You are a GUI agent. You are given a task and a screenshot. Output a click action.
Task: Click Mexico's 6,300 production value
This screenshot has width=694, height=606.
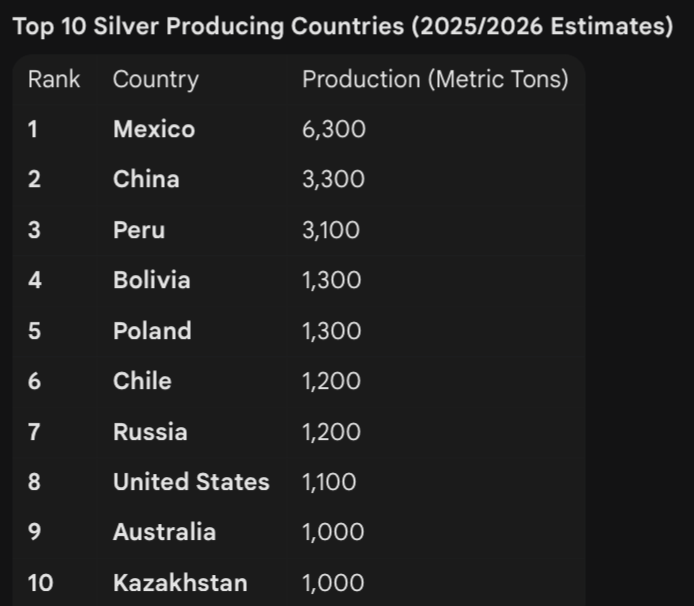[333, 130]
